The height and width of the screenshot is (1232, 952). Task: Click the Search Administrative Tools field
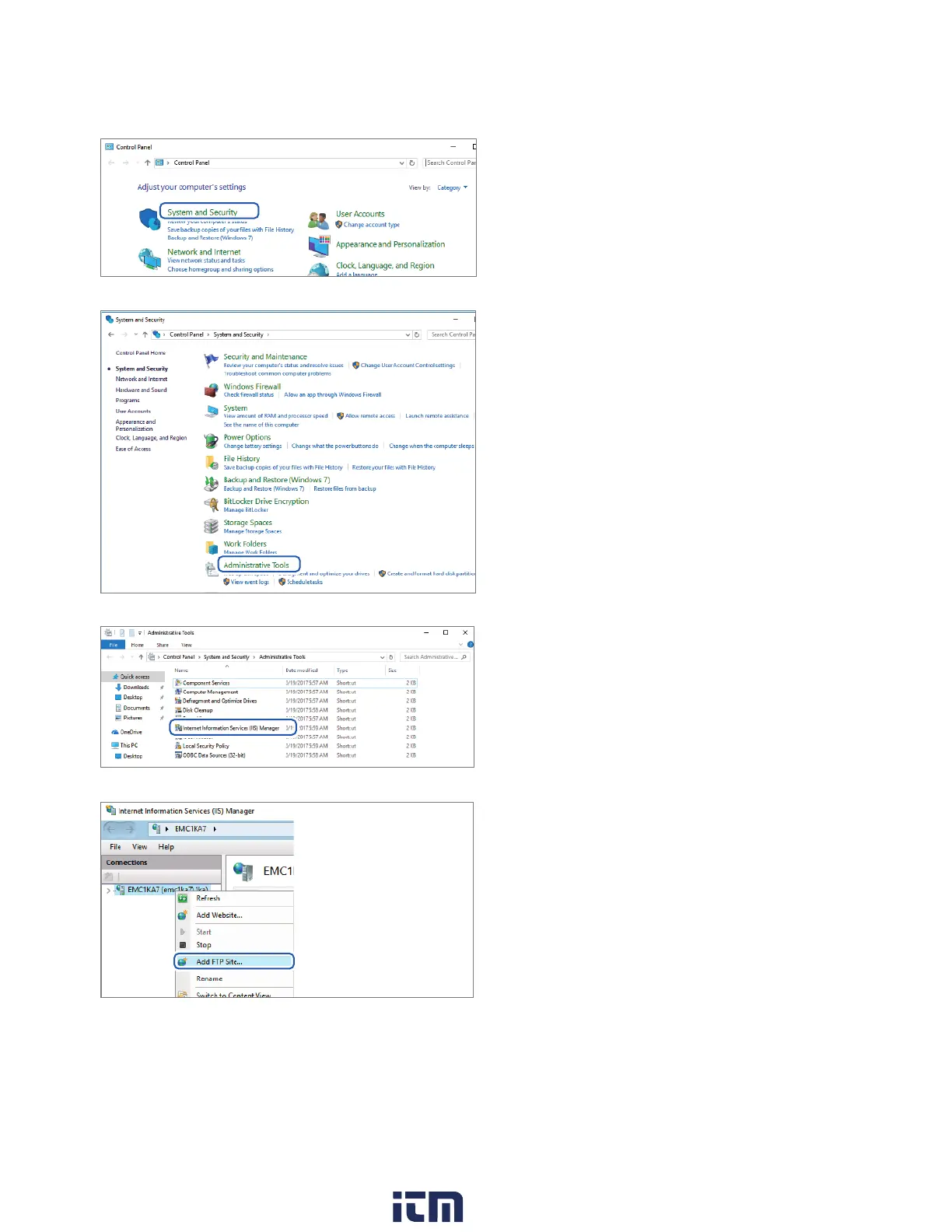[x=434, y=657]
